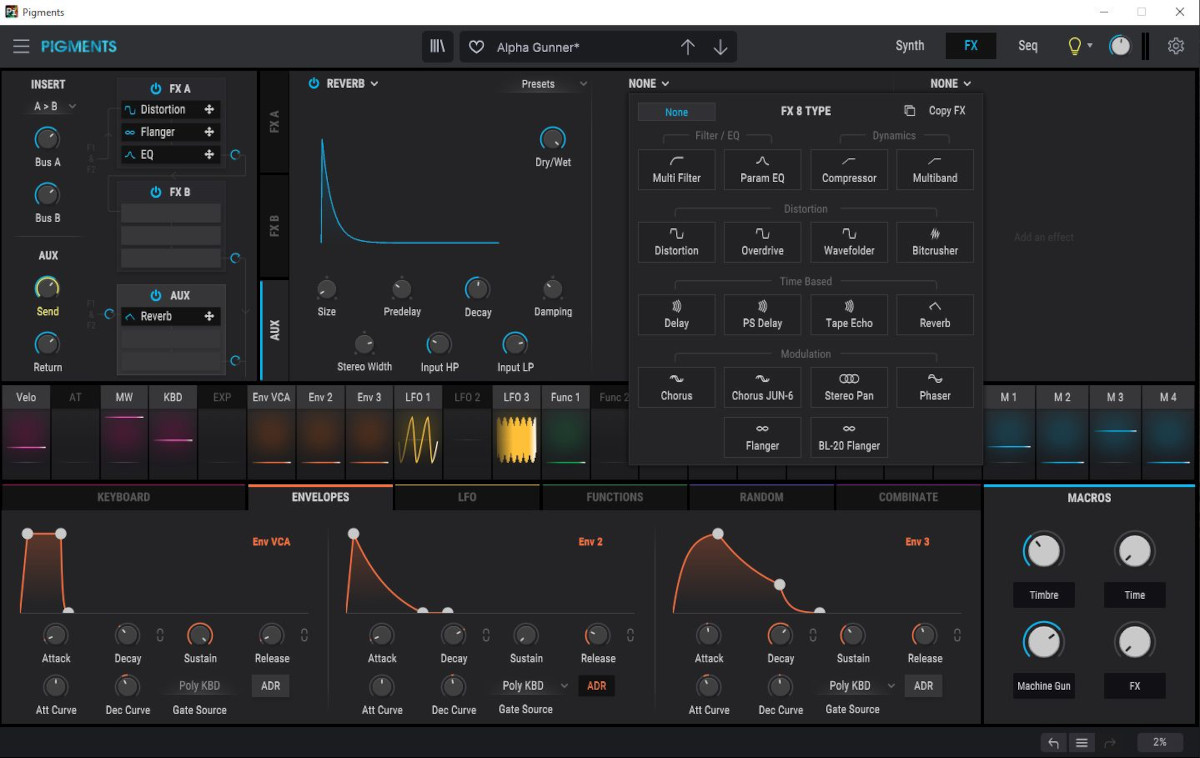Open the A > B insert routing dropdown
Viewport: 1200px width, 758px height.
(55, 107)
